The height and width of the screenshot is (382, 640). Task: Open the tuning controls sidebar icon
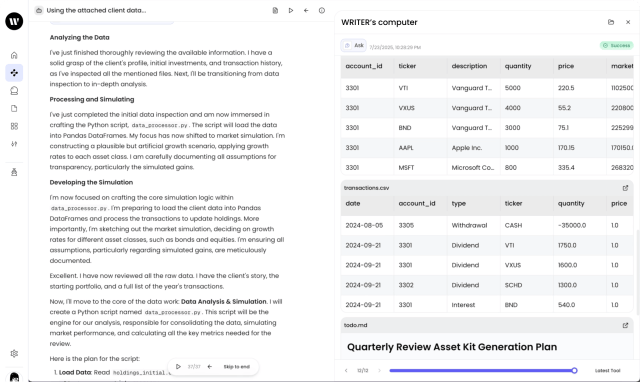[x=14, y=144]
